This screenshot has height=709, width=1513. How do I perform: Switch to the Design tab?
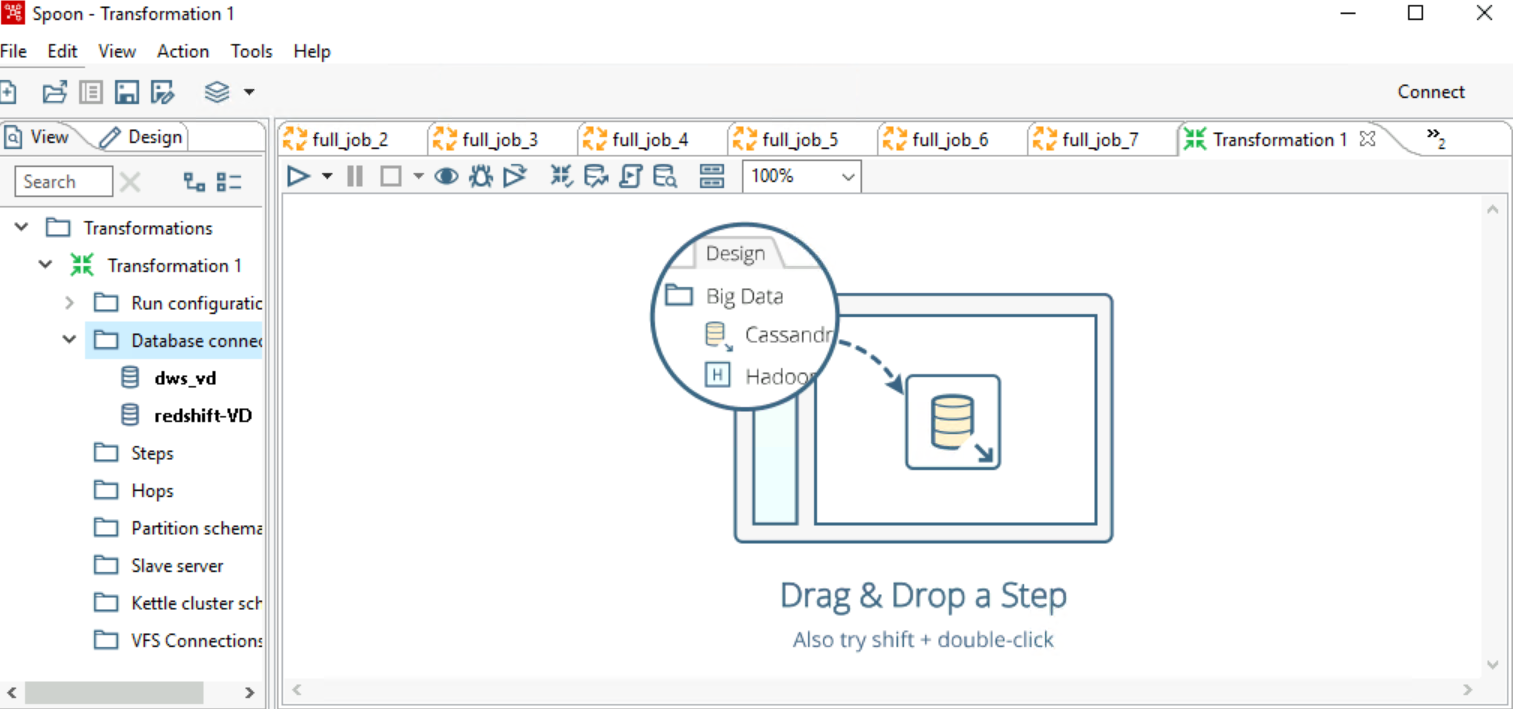pyautogui.click(x=143, y=137)
